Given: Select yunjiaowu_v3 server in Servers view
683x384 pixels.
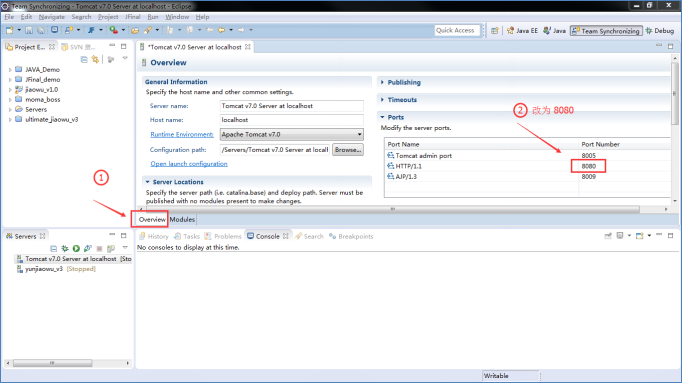Looking at the screenshot, I should [x=56, y=269].
